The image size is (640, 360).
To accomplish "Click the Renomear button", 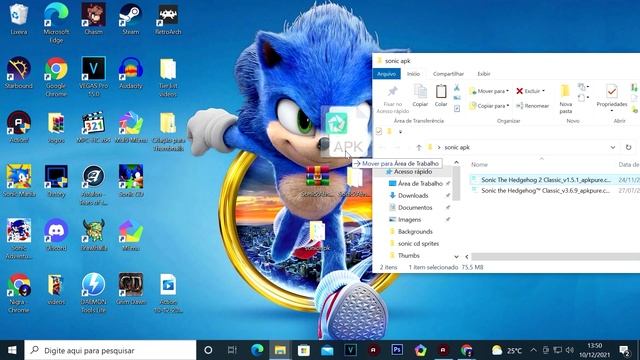I will tap(532, 106).
